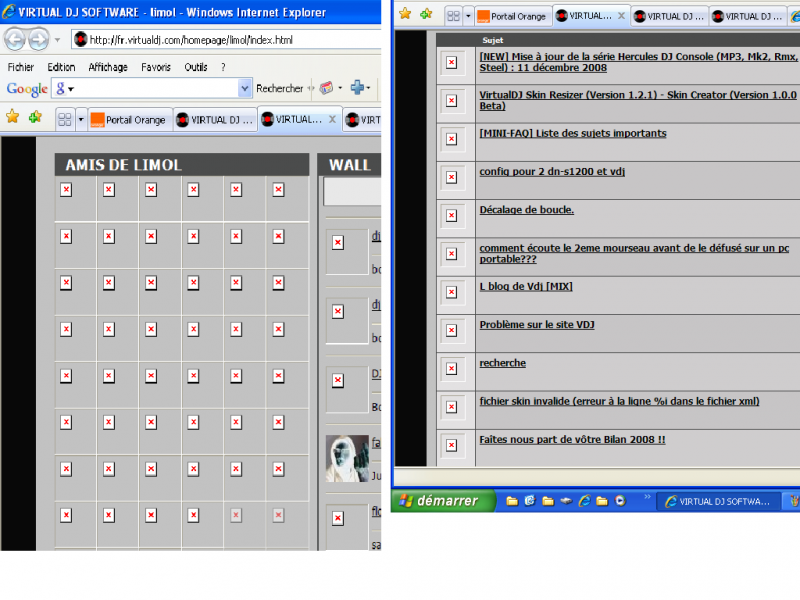
Task: Click the user photo thumbnail in the Wall
Action: click(x=347, y=458)
